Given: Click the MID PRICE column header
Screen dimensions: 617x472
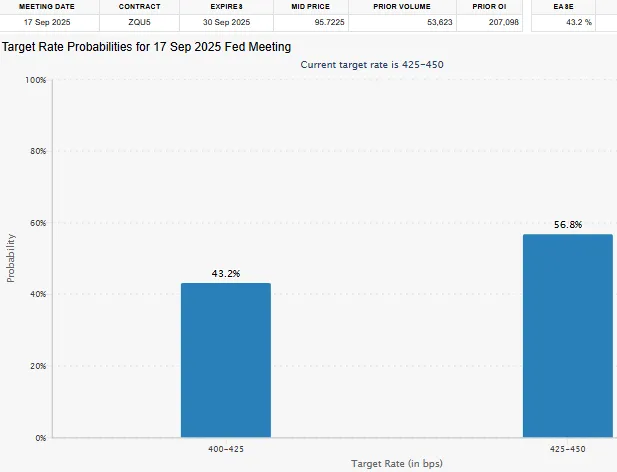Looking at the screenshot, I should point(310,6).
